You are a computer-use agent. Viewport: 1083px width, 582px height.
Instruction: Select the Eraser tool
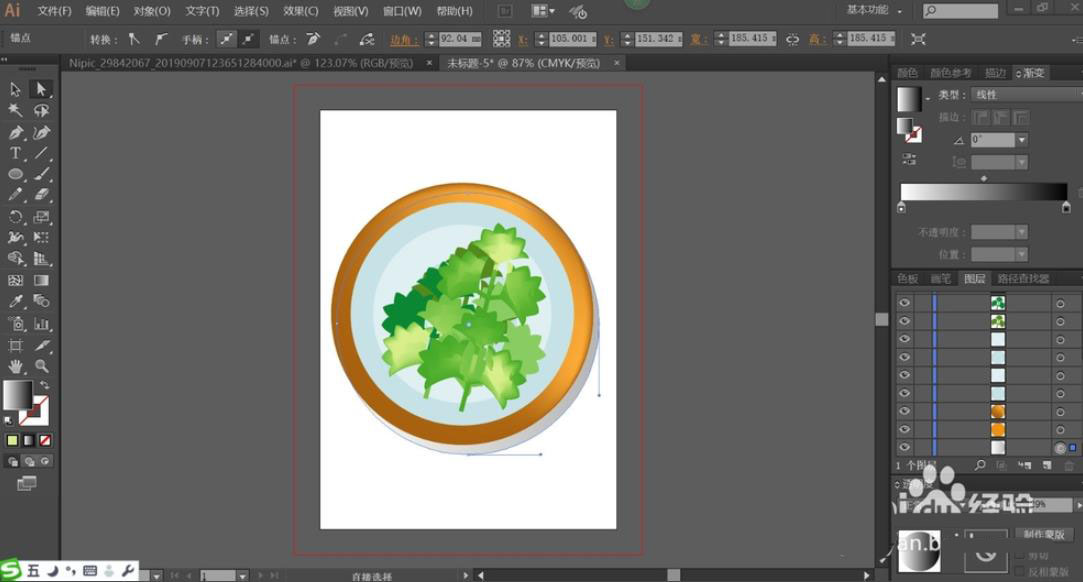[41, 195]
